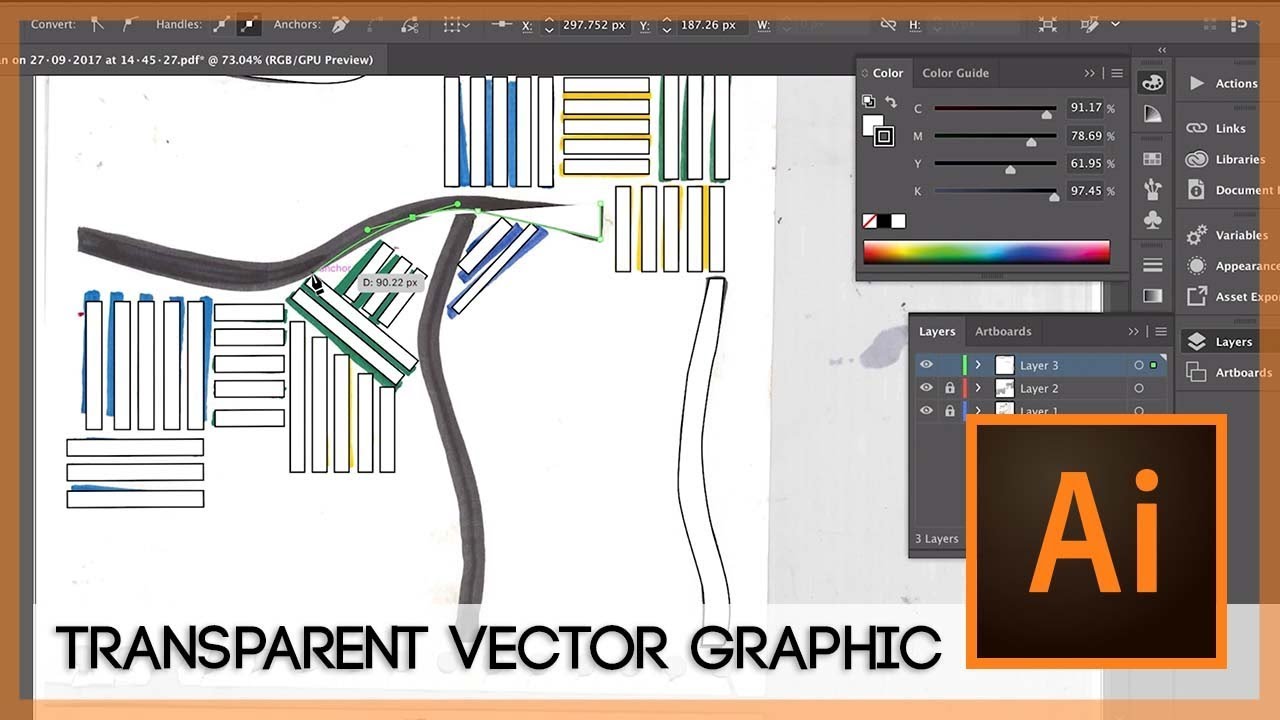Open the Libraries panel
The image size is (1280, 720).
[x=1226, y=159]
